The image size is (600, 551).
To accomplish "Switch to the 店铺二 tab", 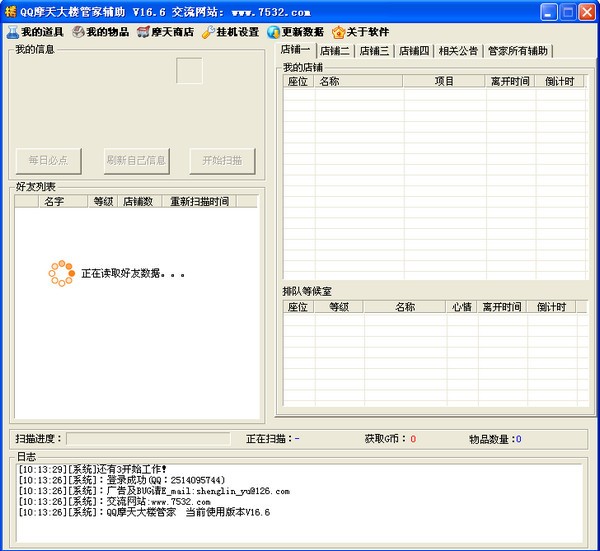I will (335, 51).
